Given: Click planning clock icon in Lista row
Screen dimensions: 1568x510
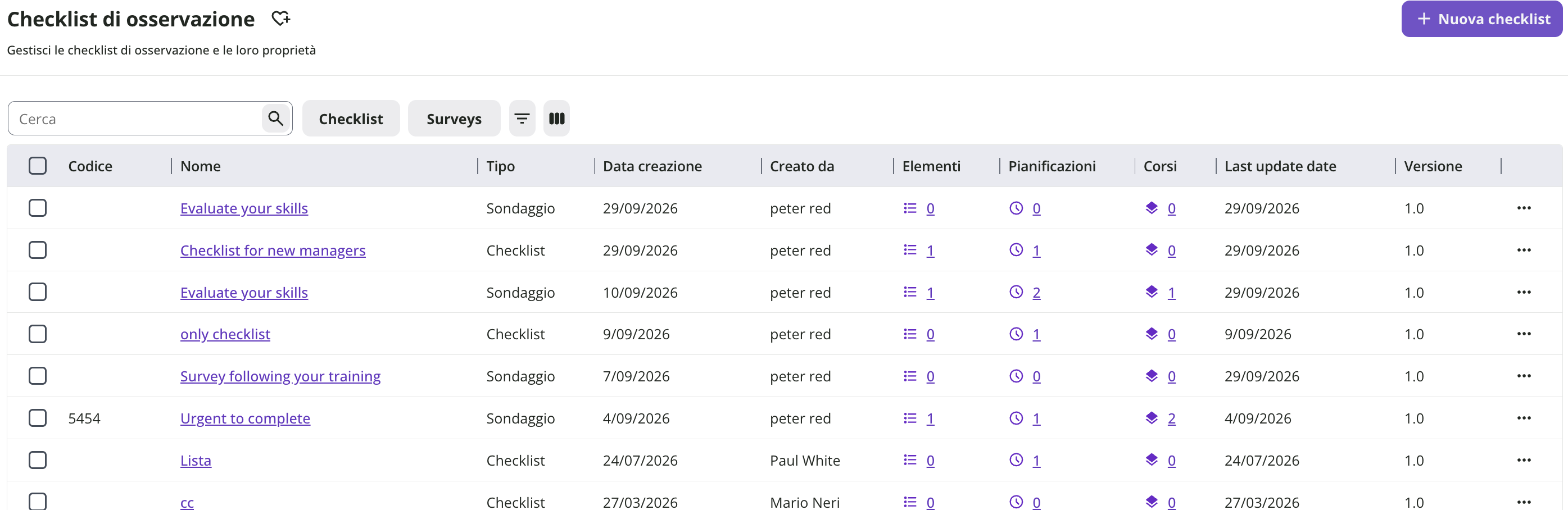Looking at the screenshot, I should [1016, 460].
